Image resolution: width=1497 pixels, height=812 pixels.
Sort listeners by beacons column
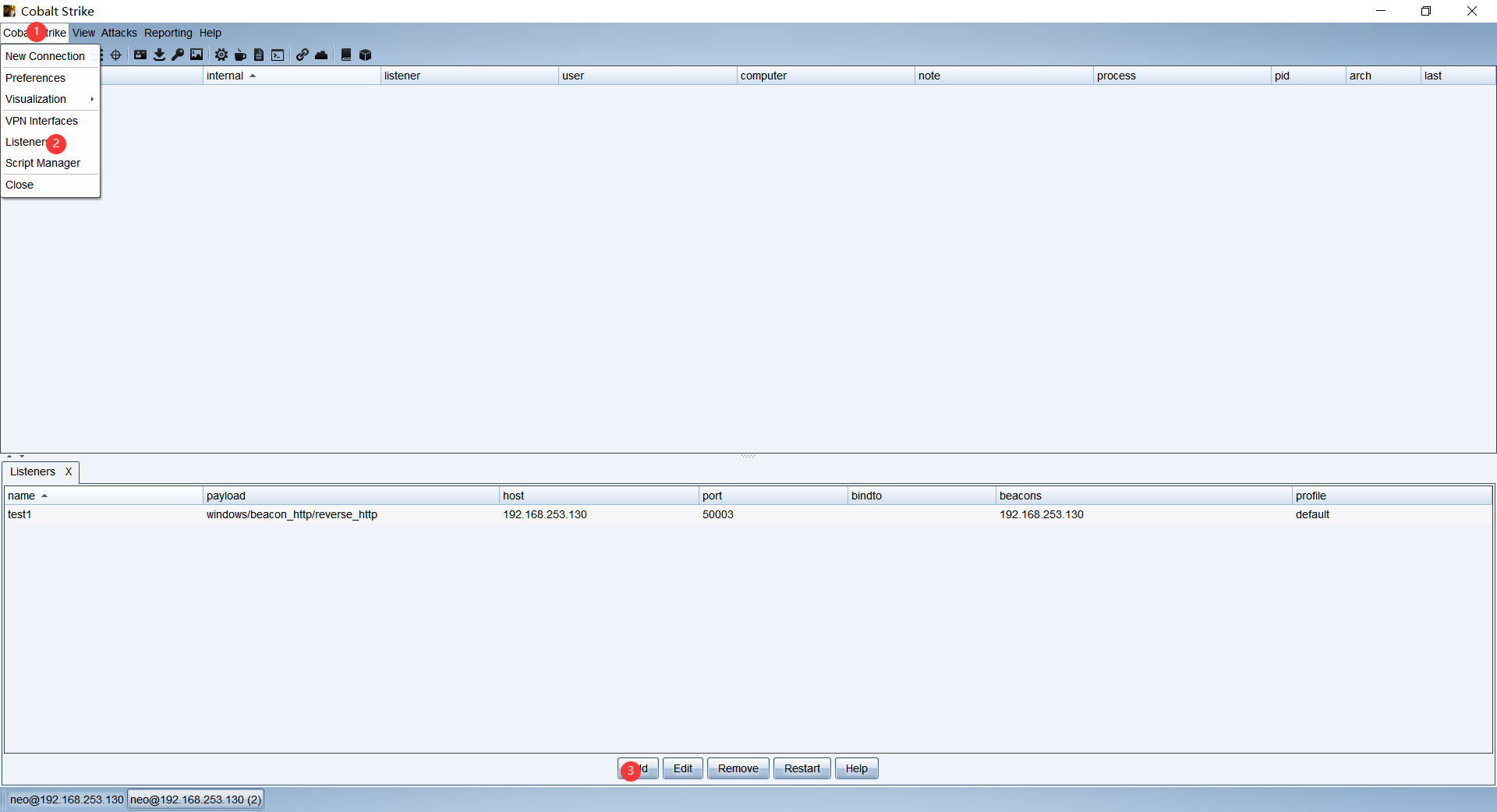pyautogui.click(x=1144, y=496)
